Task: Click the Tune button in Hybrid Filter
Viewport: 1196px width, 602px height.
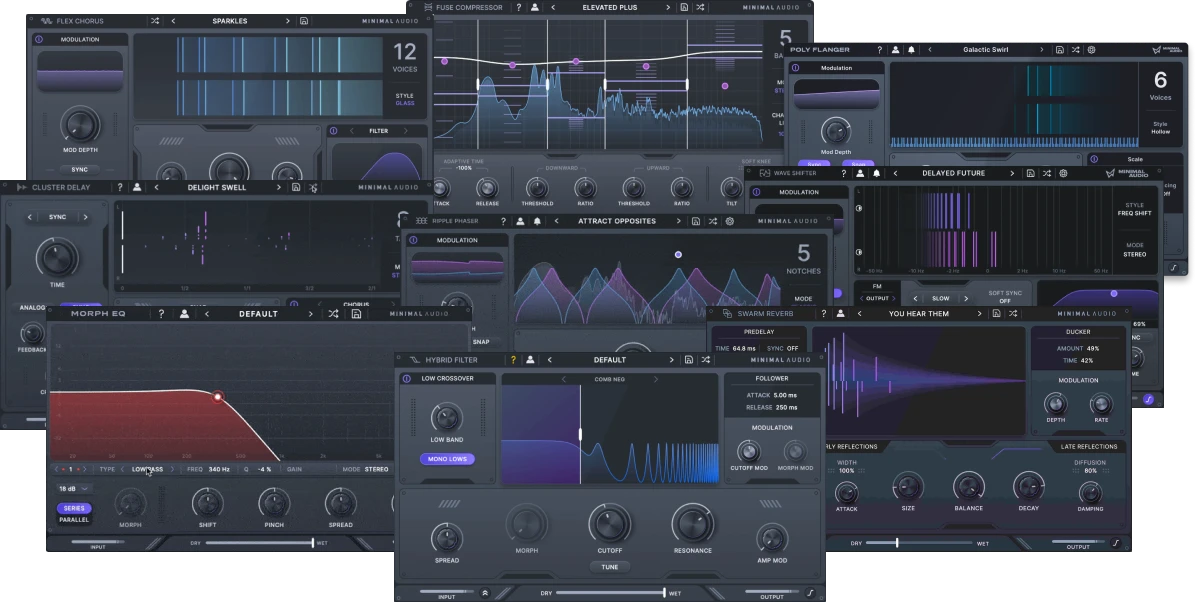Action: pos(609,567)
